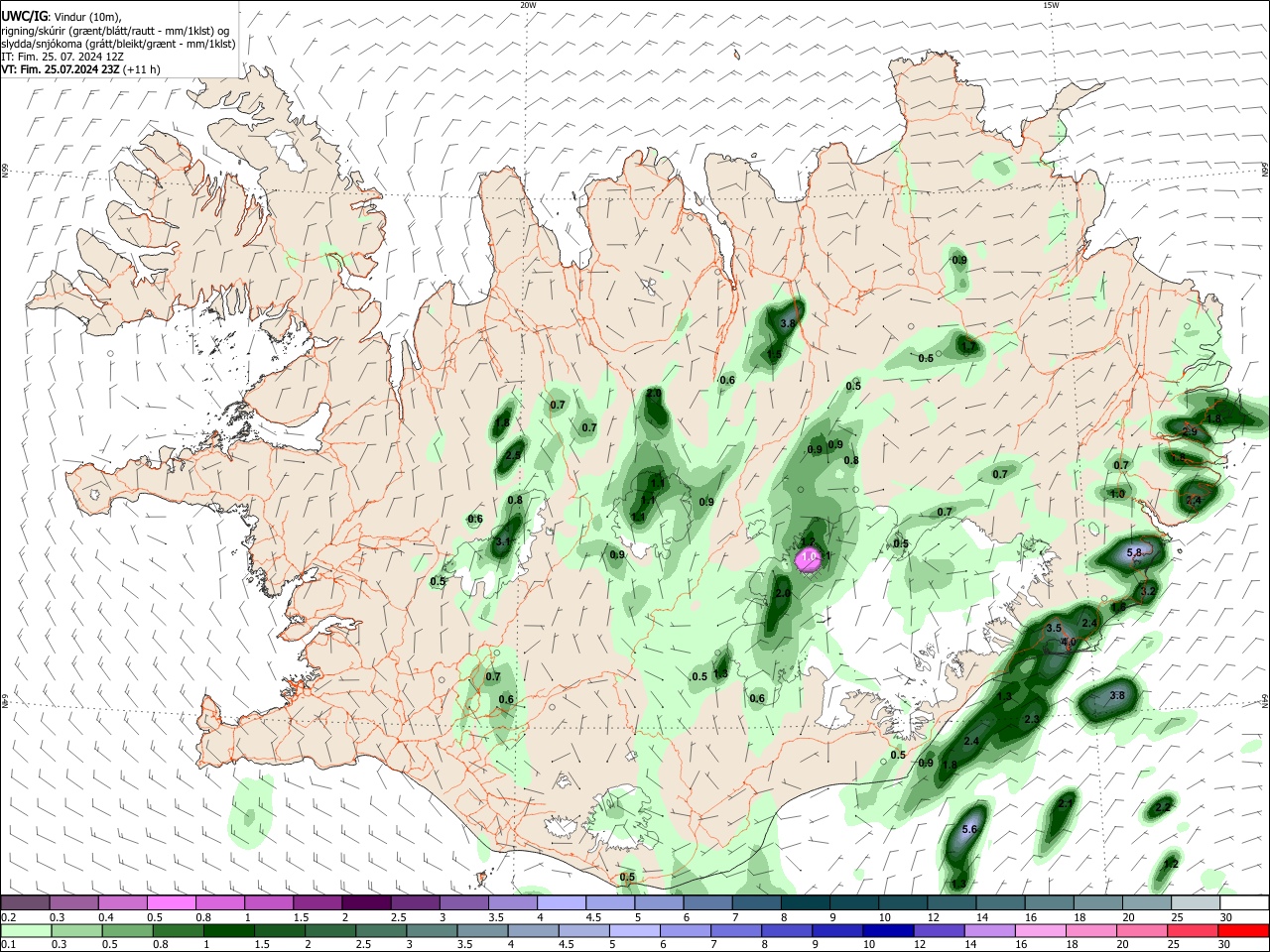Click the 5.6 precipitation value offshore southeast

click(970, 829)
